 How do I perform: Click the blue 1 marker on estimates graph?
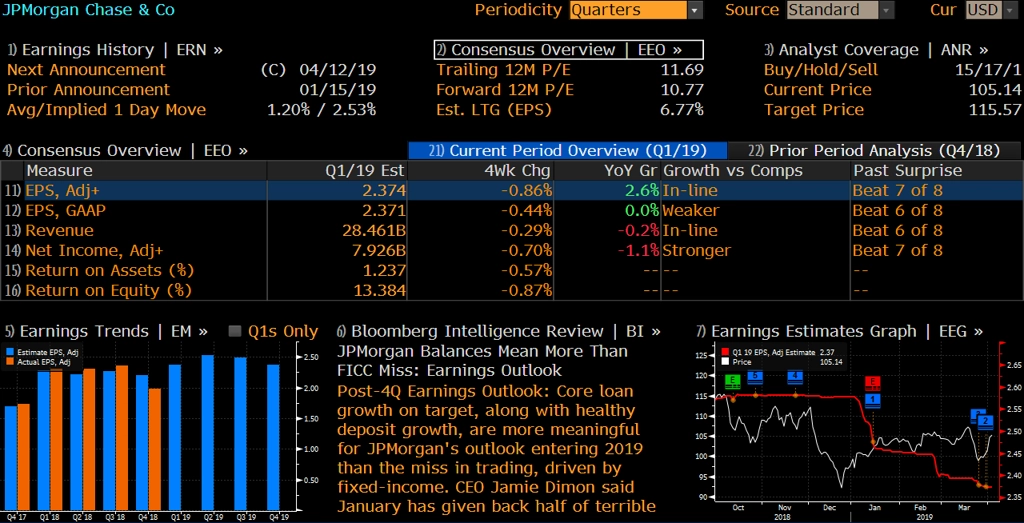[x=872, y=399]
